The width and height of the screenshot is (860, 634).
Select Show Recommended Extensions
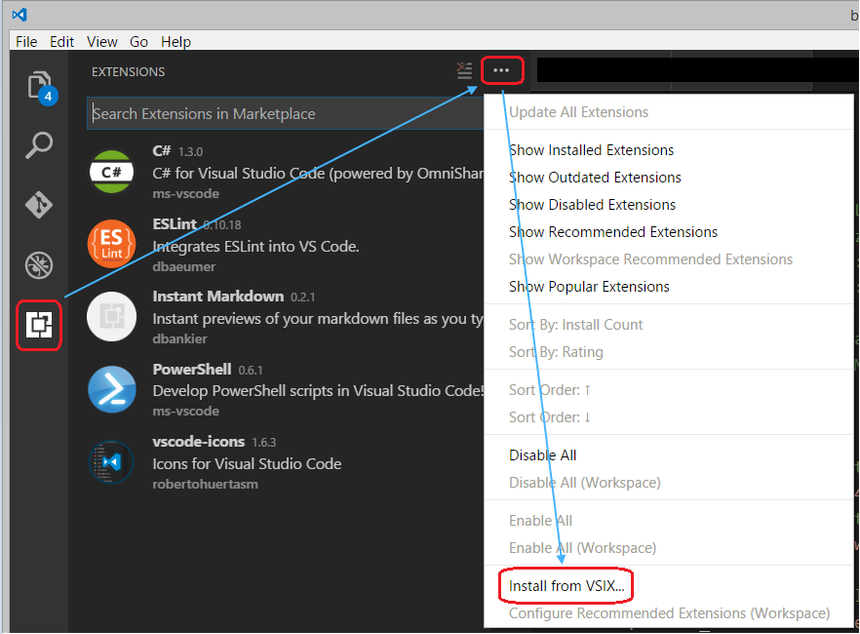613,232
